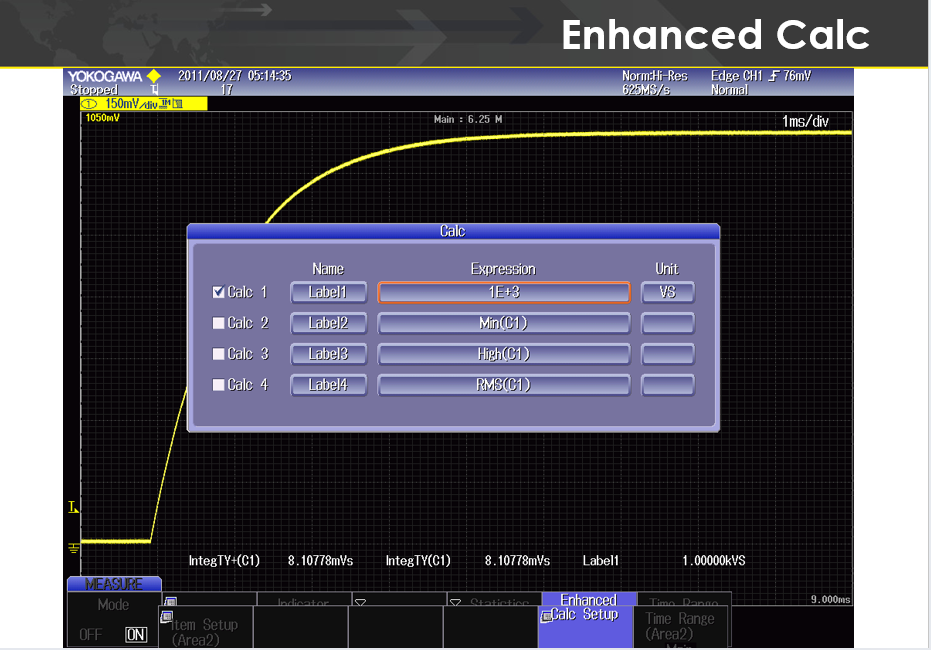
Task: Disable the Calc 1 checkbox
Action: (x=219, y=293)
